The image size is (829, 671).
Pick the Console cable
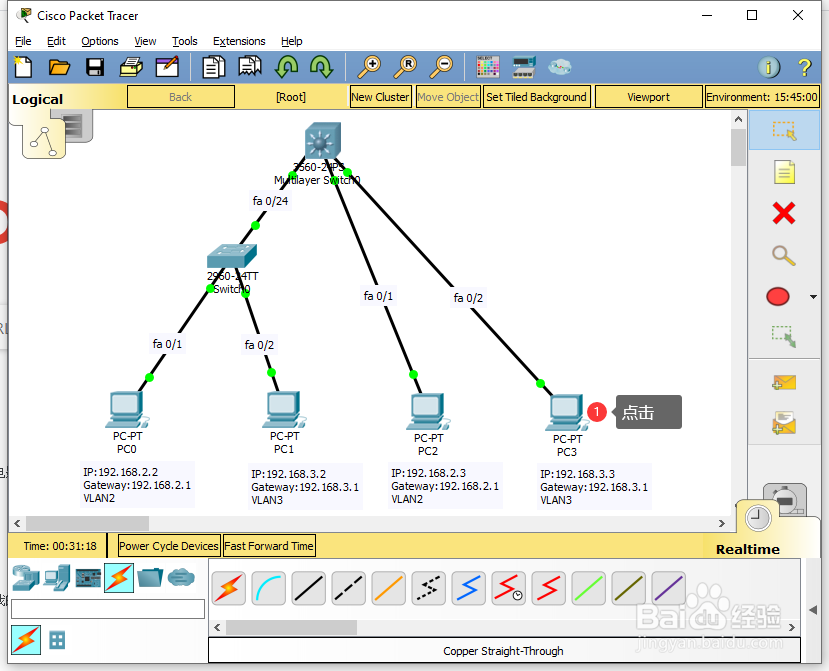(x=269, y=588)
